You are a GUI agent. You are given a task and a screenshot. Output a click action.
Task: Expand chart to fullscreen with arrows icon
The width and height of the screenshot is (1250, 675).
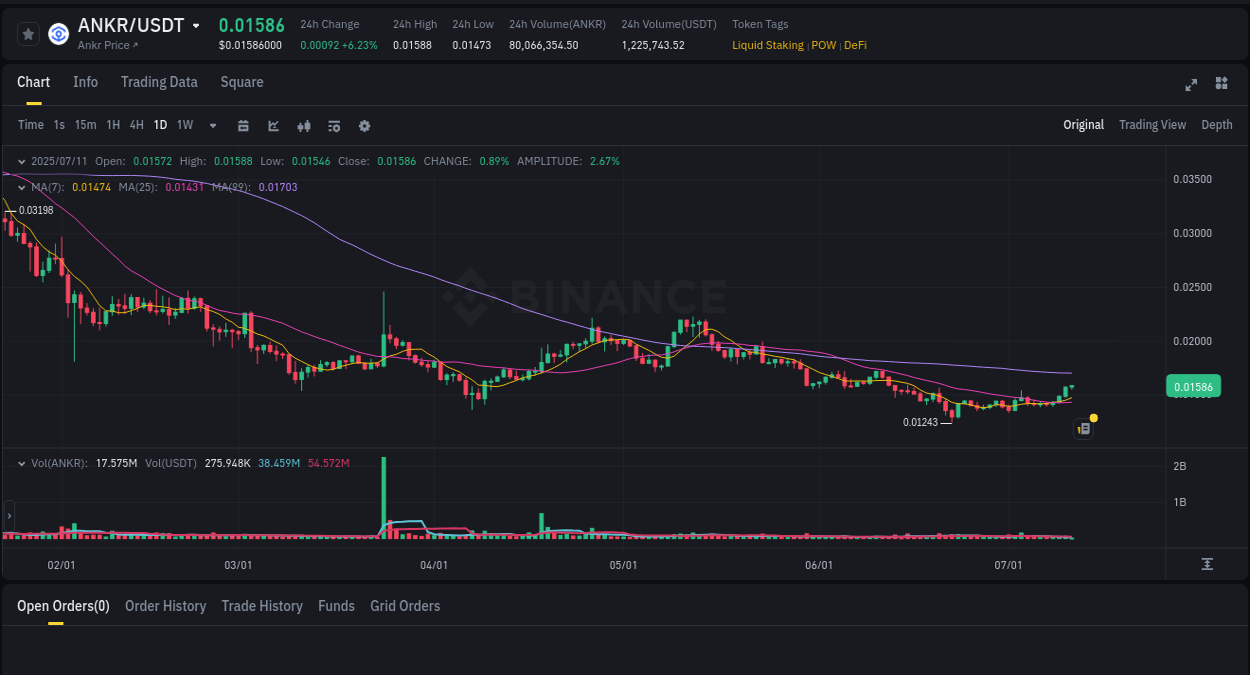[1191, 85]
